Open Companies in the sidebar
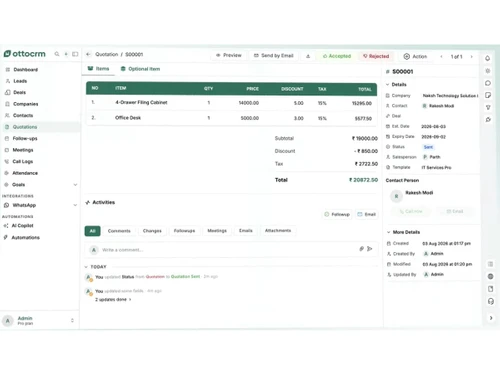500x375 pixels. pyautogui.click(x=25, y=104)
